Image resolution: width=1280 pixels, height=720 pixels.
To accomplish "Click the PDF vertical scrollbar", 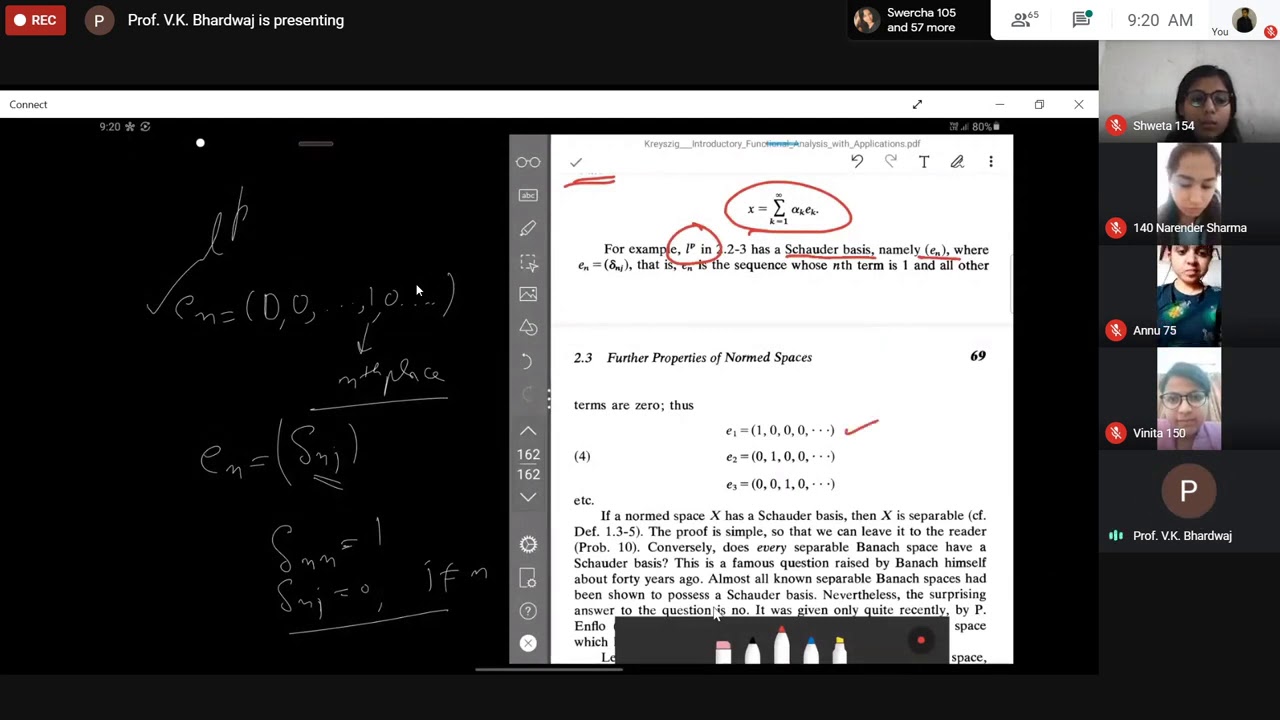I will pyautogui.click(x=1010, y=285).
